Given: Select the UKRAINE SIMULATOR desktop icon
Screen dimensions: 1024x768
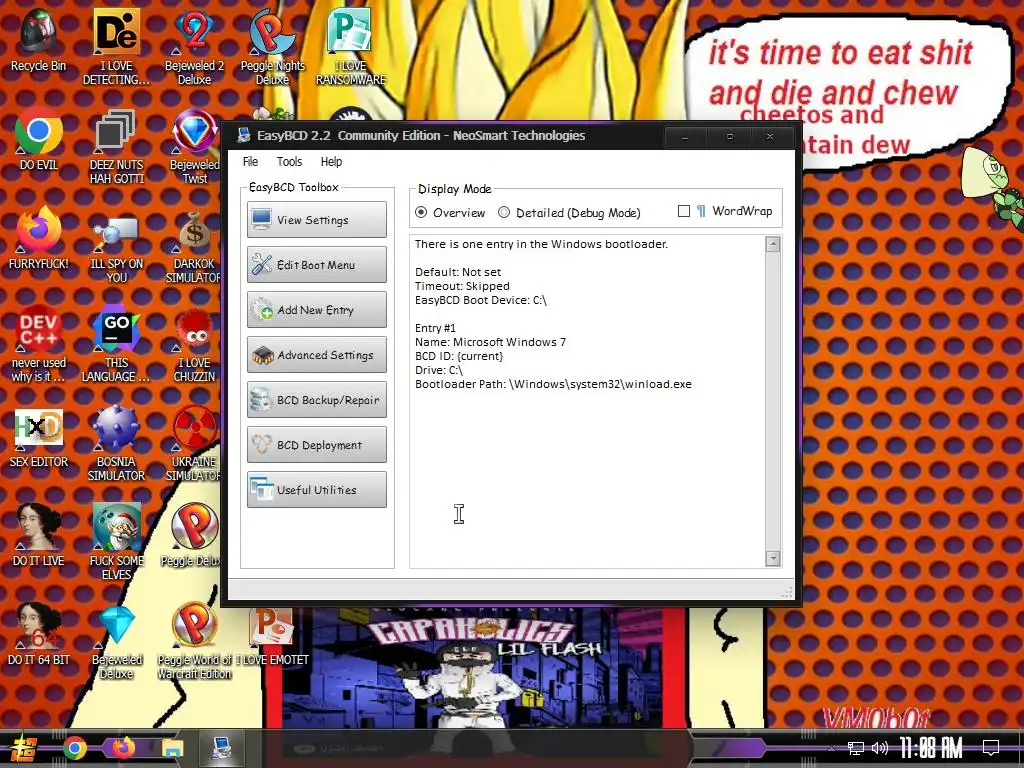Looking at the screenshot, I should tap(194, 444).
